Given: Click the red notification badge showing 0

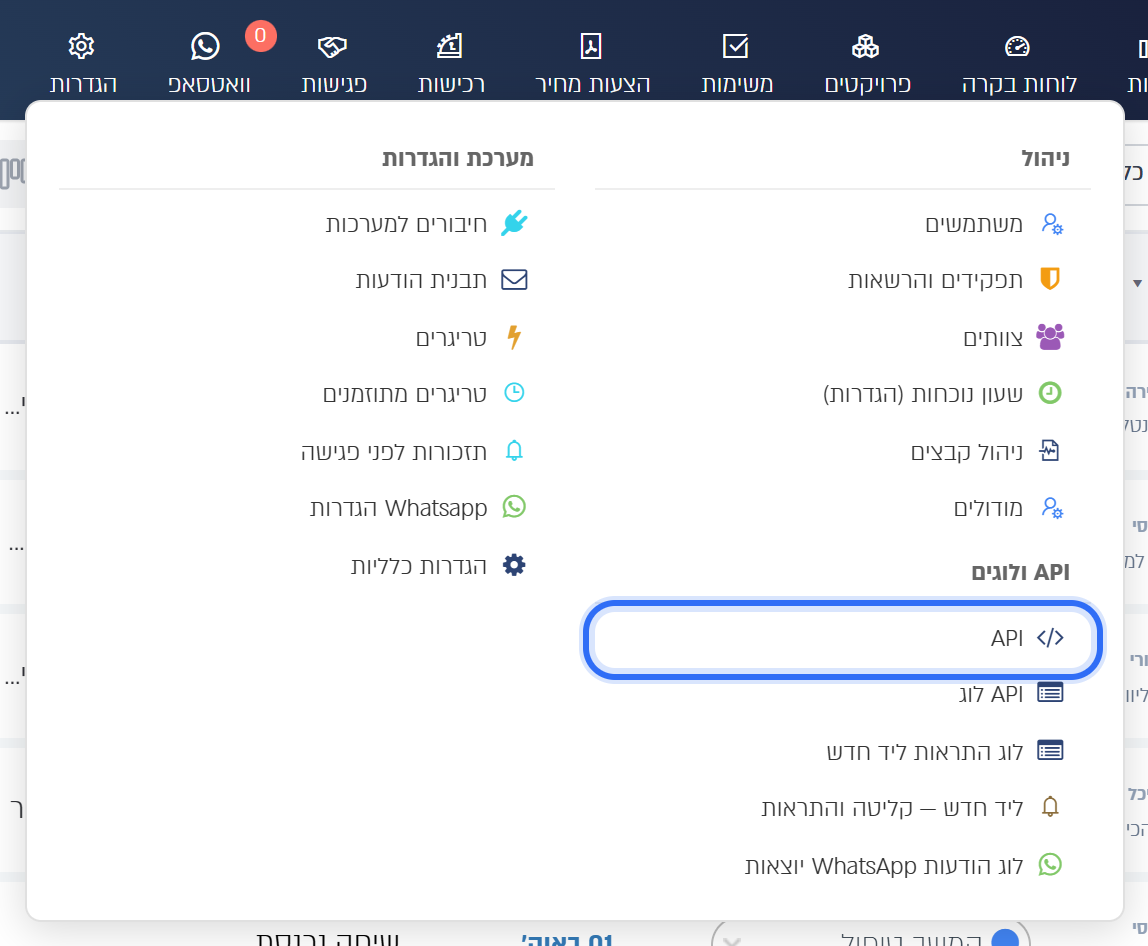Looking at the screenshot, I should pos(261,36).
